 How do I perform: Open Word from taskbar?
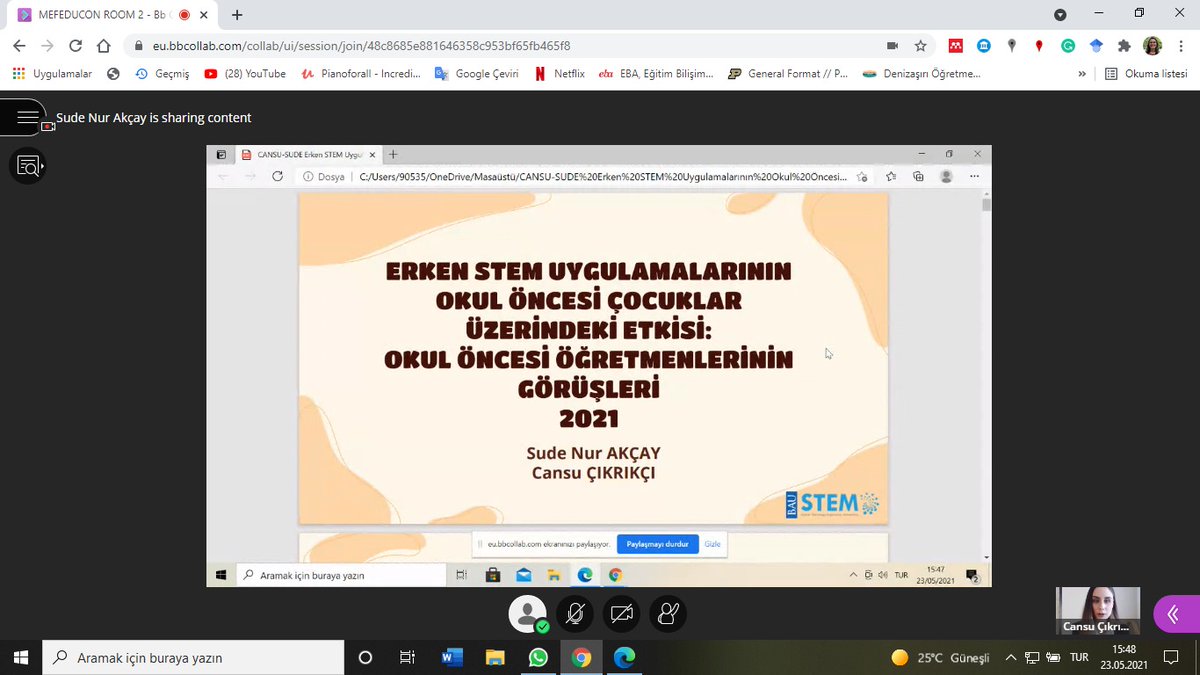tap(451, 657)
